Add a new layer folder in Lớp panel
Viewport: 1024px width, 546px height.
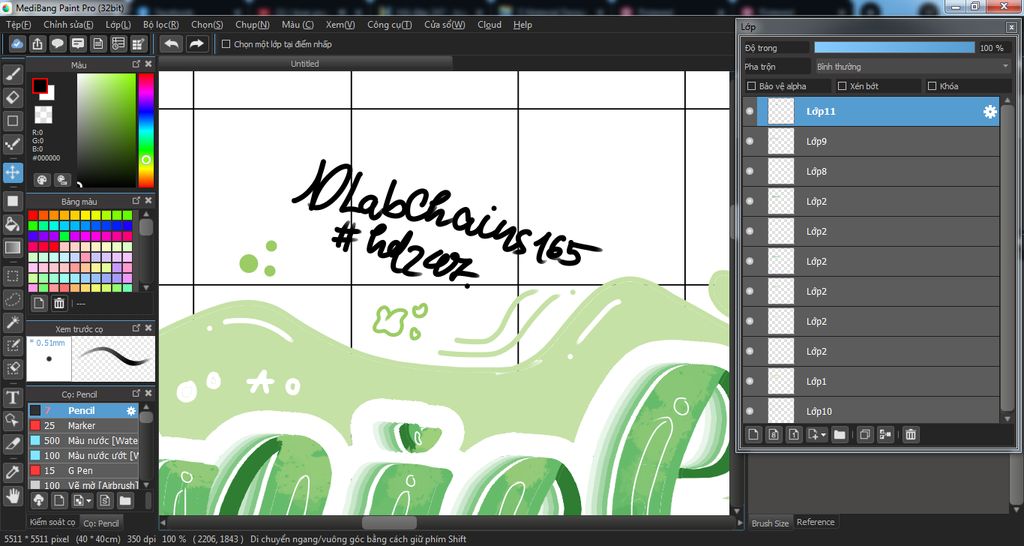(x=839, y=434)
